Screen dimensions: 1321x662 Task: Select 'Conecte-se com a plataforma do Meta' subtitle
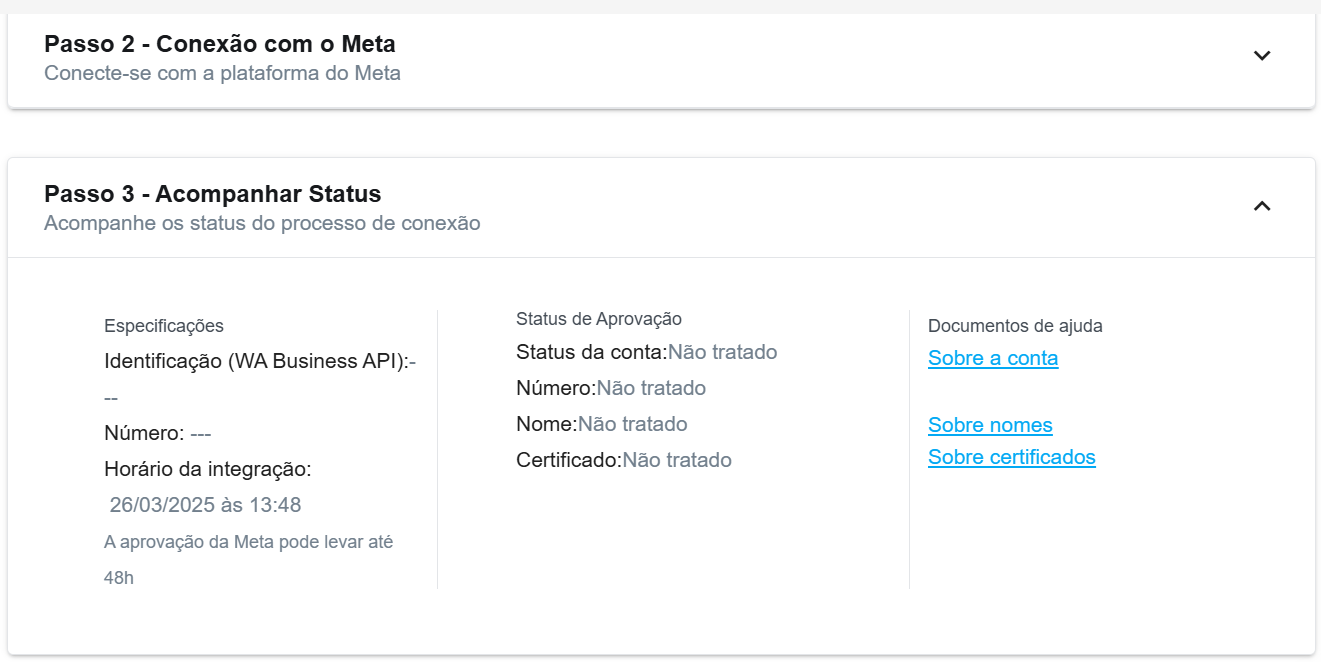click(222, 73)
